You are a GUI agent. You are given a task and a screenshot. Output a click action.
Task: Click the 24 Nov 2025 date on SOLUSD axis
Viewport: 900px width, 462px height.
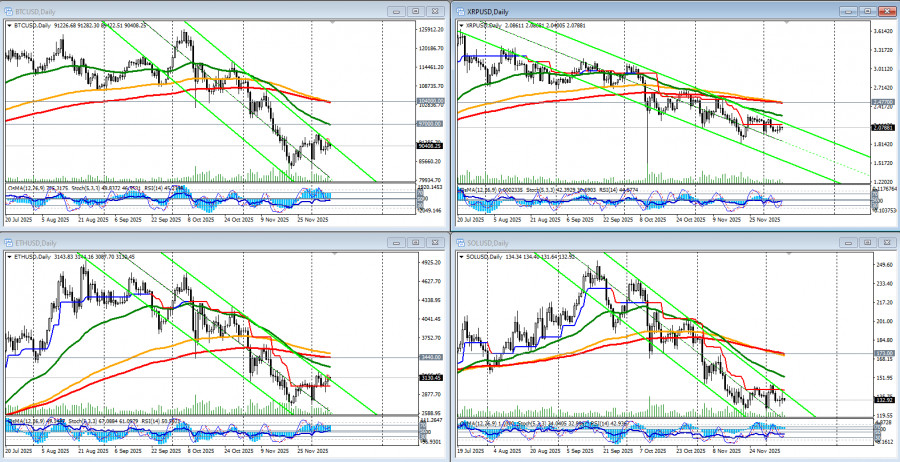[767, 452]
